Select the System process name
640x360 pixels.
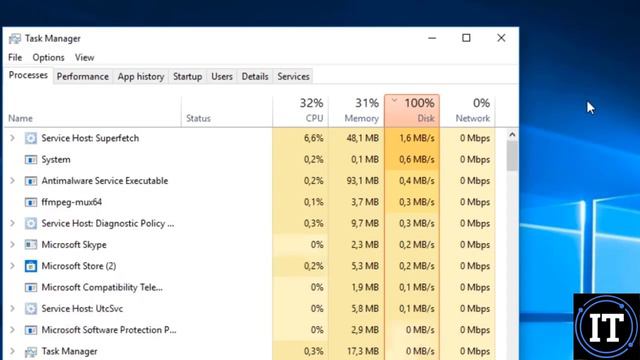pyautogui.click(x=56, y=160)
